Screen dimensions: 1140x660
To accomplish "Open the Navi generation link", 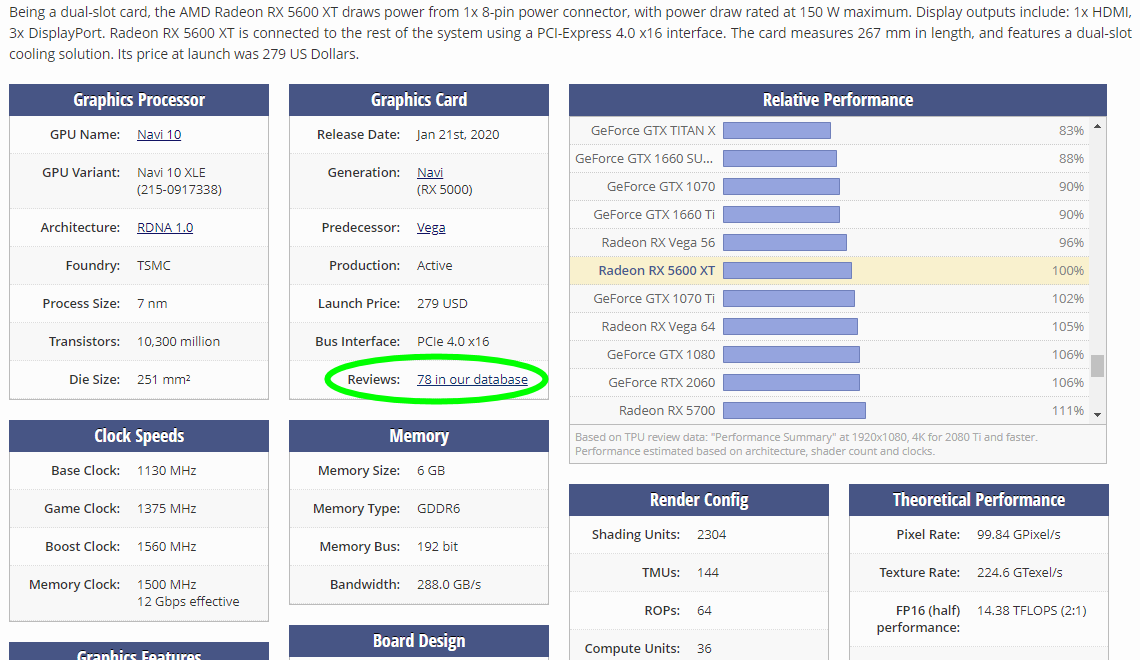I will pos(430,172).
